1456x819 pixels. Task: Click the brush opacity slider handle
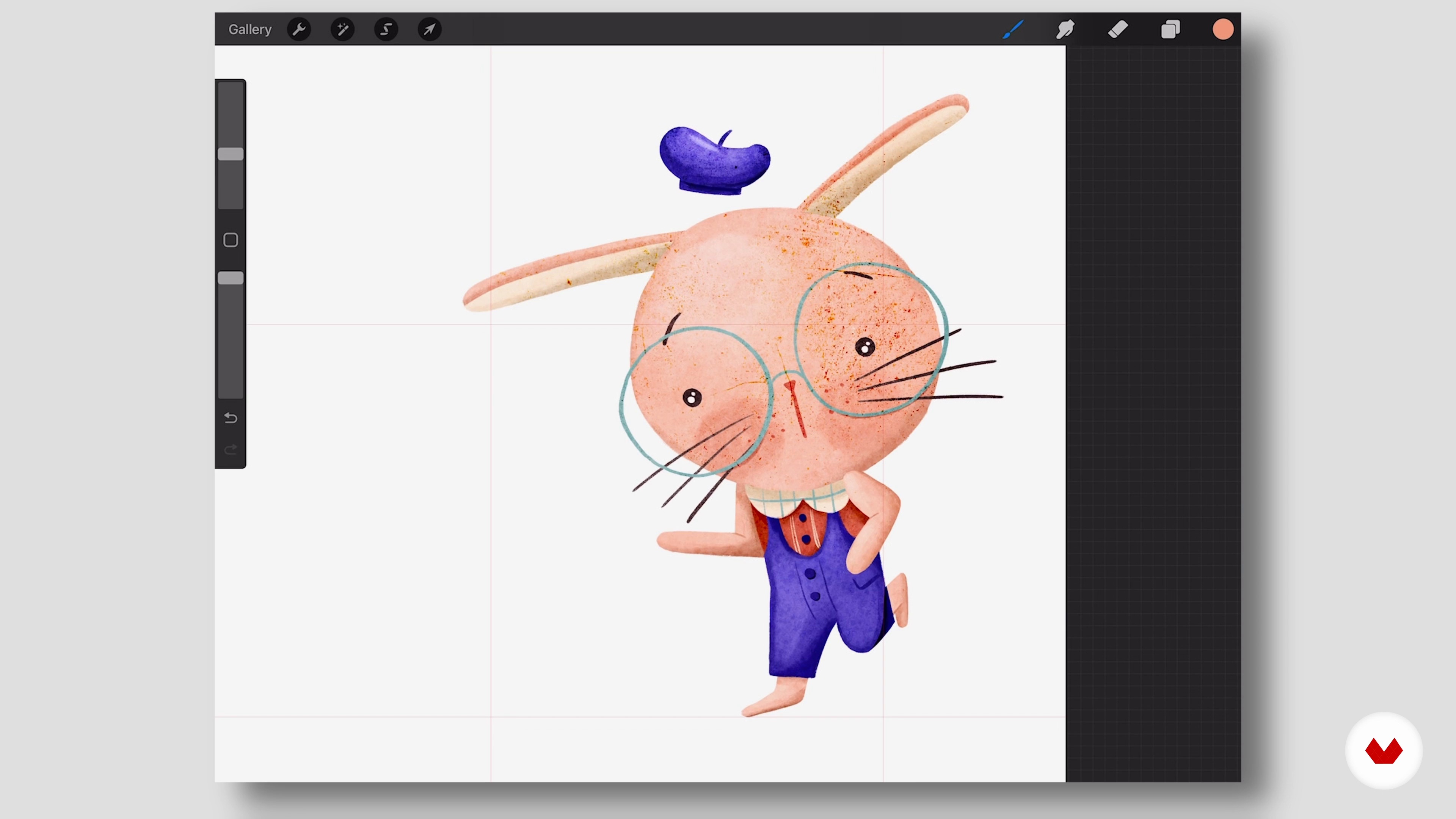[x=231, y=278]
